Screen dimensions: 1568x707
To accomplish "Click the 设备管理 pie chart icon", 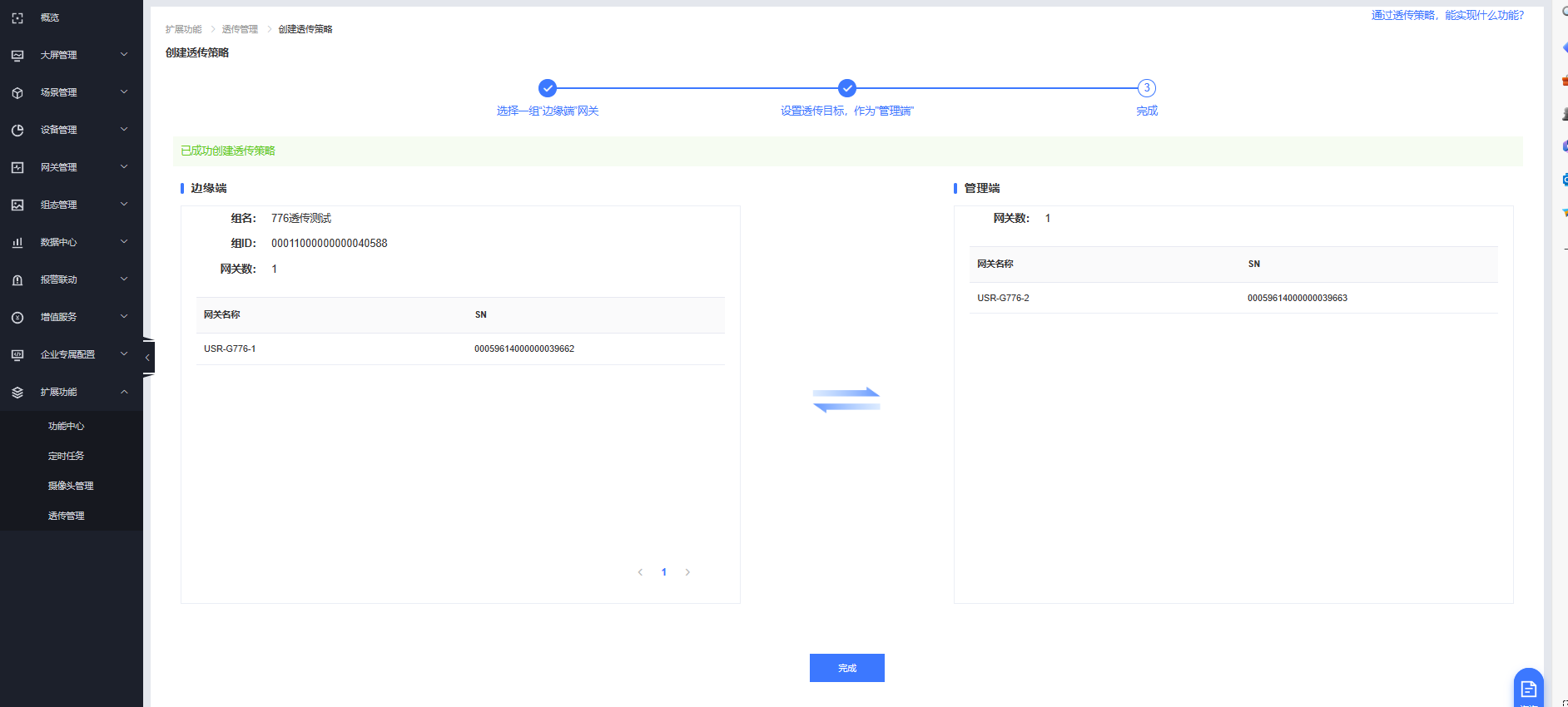I will click(17, 130).
